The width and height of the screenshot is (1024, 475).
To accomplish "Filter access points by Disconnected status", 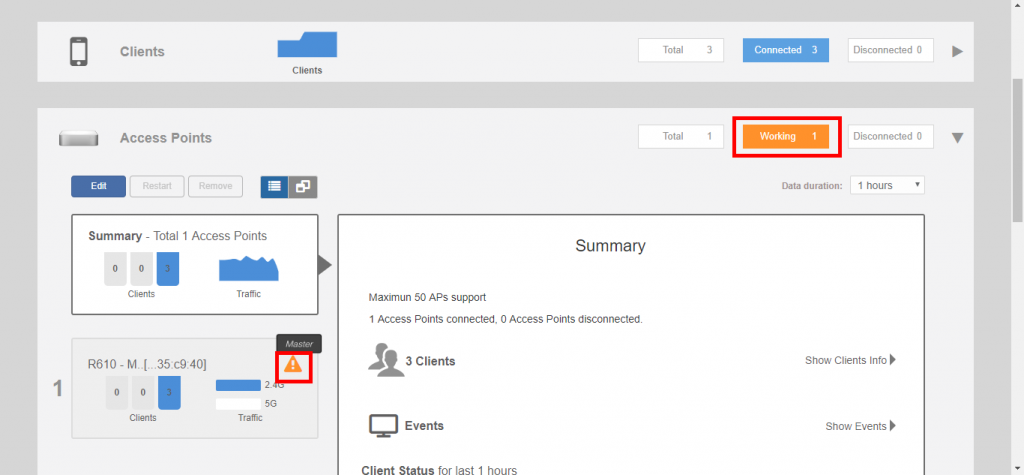I will click(890, 136).
